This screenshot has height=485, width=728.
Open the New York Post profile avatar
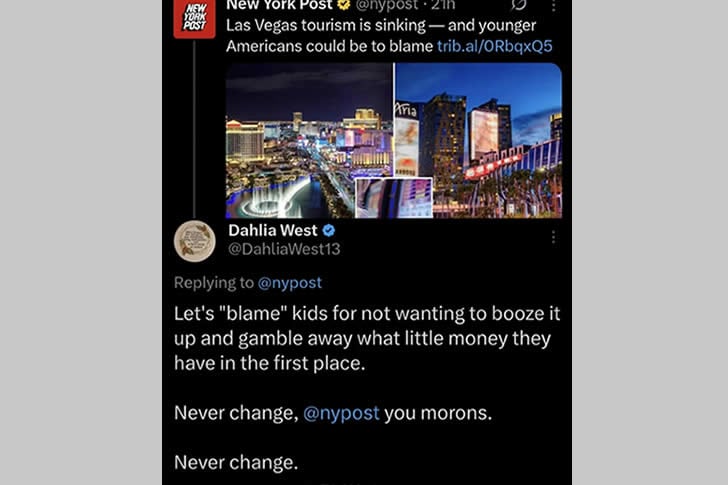point(194,19)
